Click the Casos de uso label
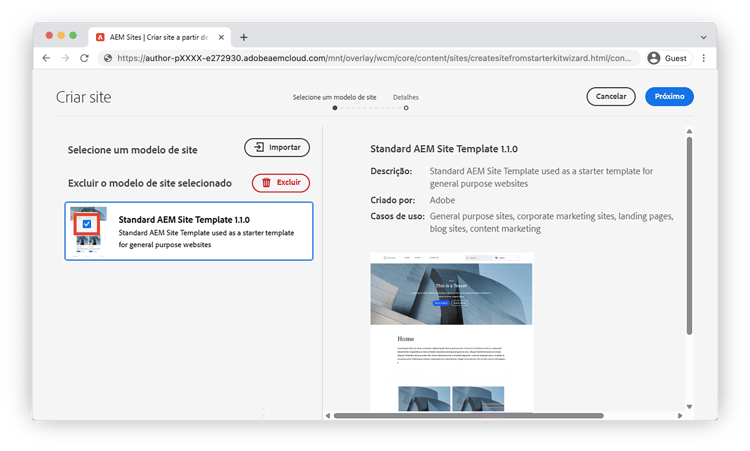 click(397, 216)
